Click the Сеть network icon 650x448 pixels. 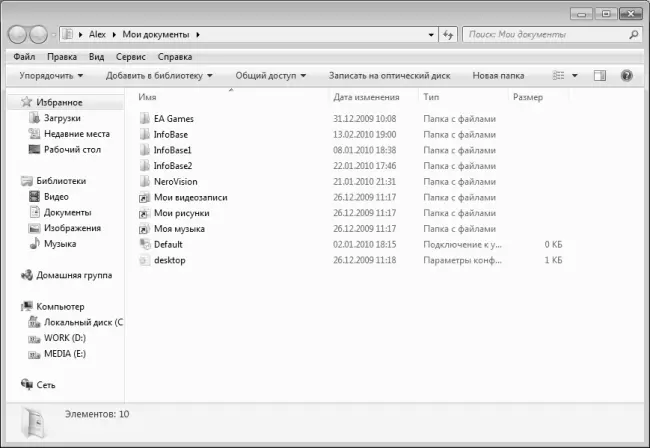27,385
